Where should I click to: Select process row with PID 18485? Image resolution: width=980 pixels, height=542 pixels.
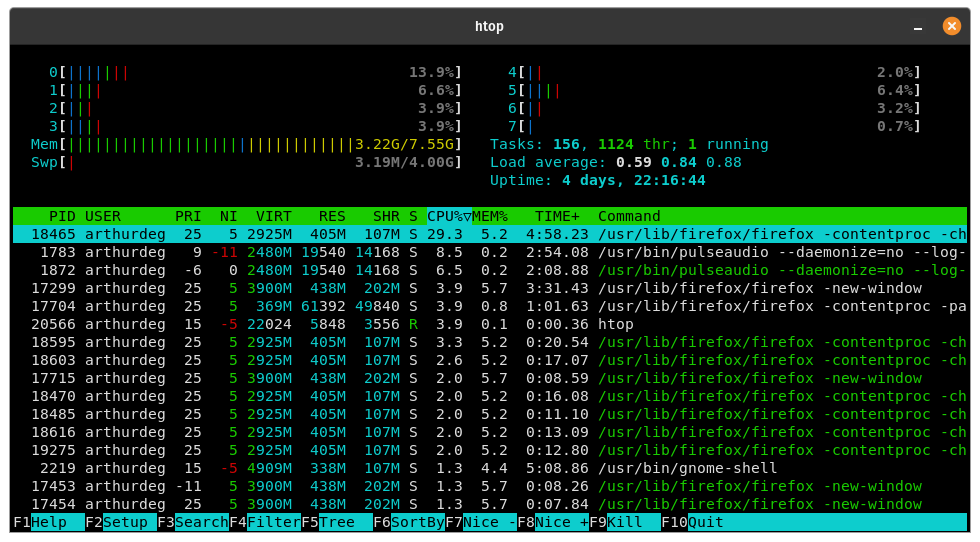(490, 414)
